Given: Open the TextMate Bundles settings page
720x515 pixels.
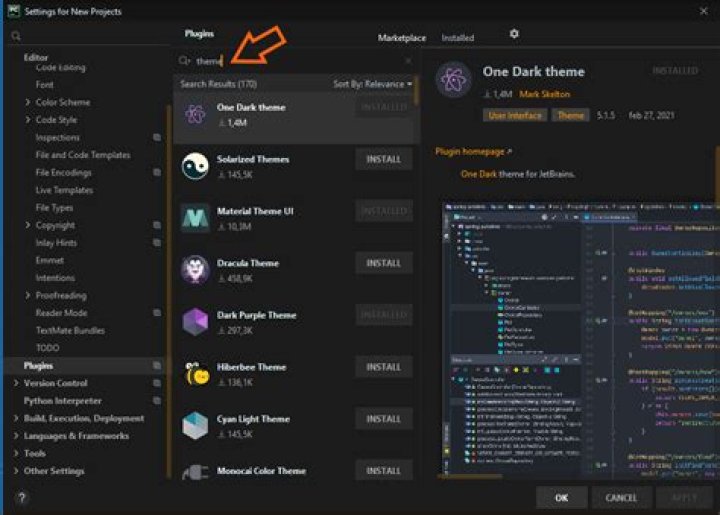Looking at the screenshot, I should coord(70,330).
